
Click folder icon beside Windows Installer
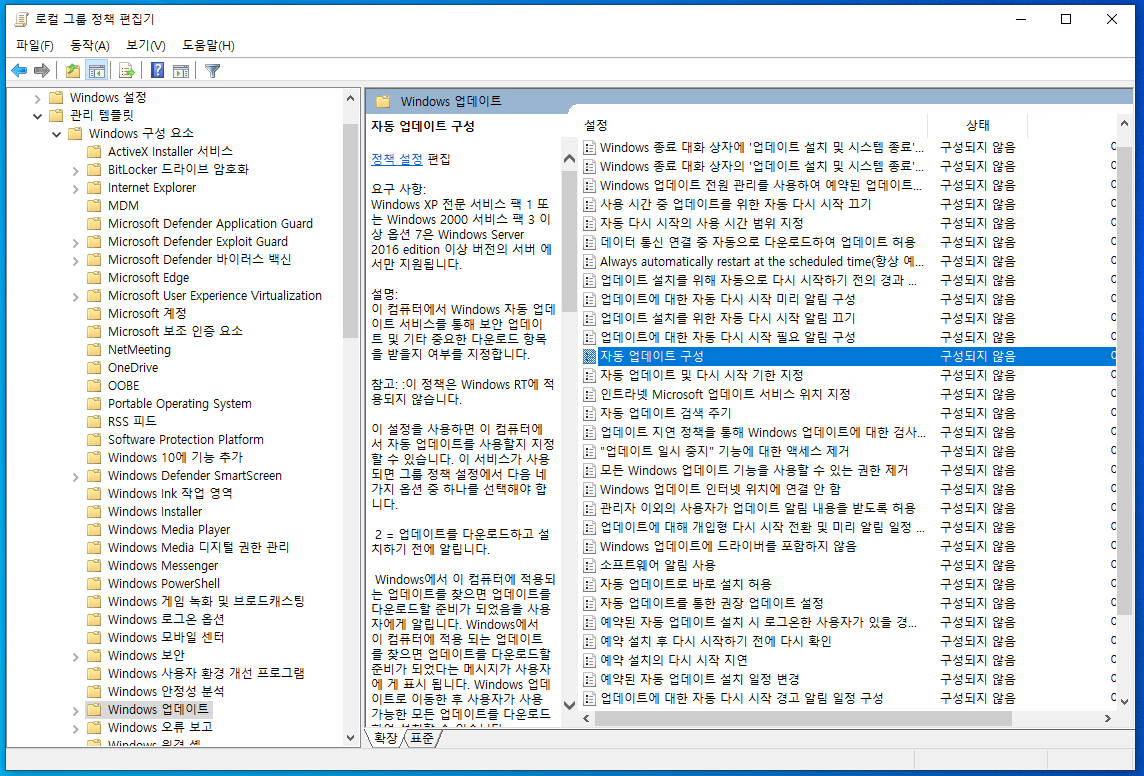point(94,511)
